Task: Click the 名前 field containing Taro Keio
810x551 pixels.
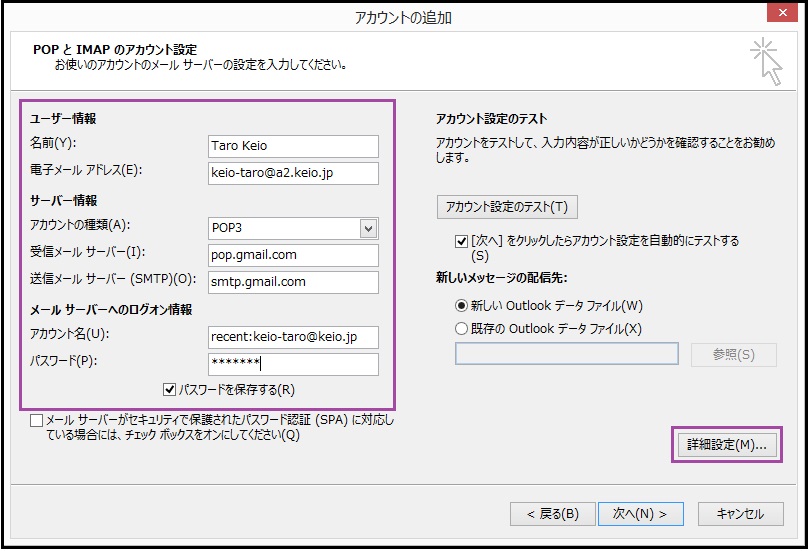Action: 293,146
